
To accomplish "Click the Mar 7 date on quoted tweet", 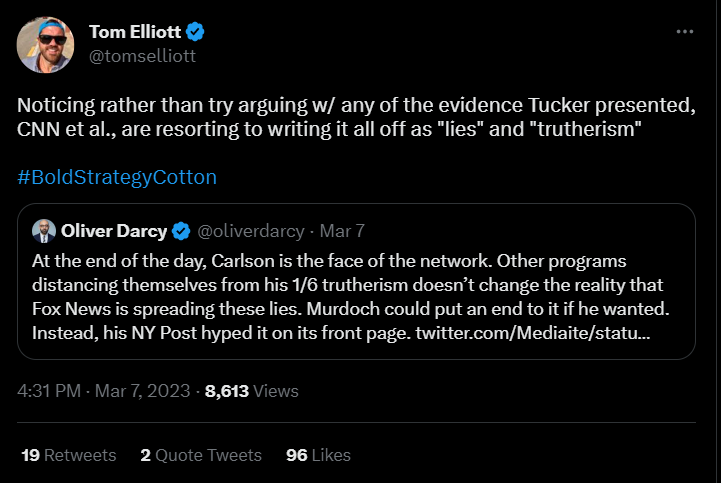I will [x=342, y=232].
